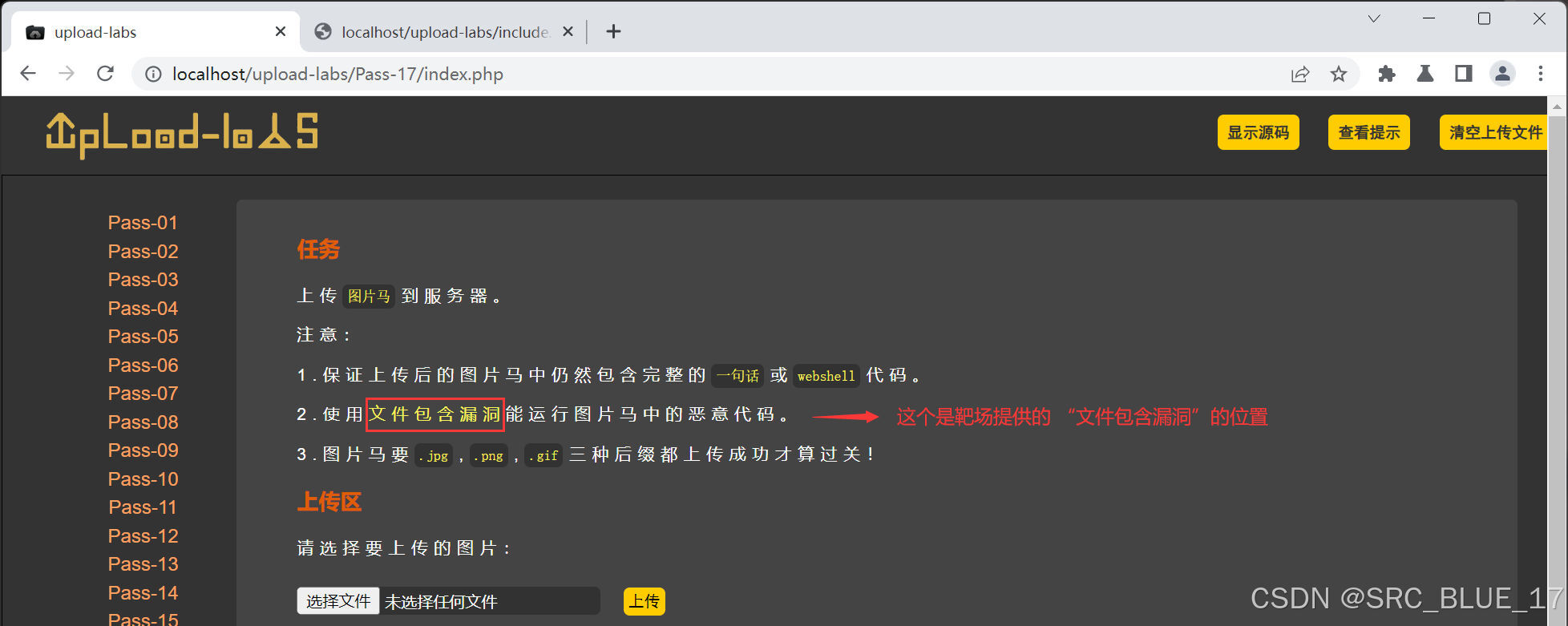This screenshot has height=626, width=1568.
Task: Open the Extensions puzzle icon
Action: [1387, 75]
